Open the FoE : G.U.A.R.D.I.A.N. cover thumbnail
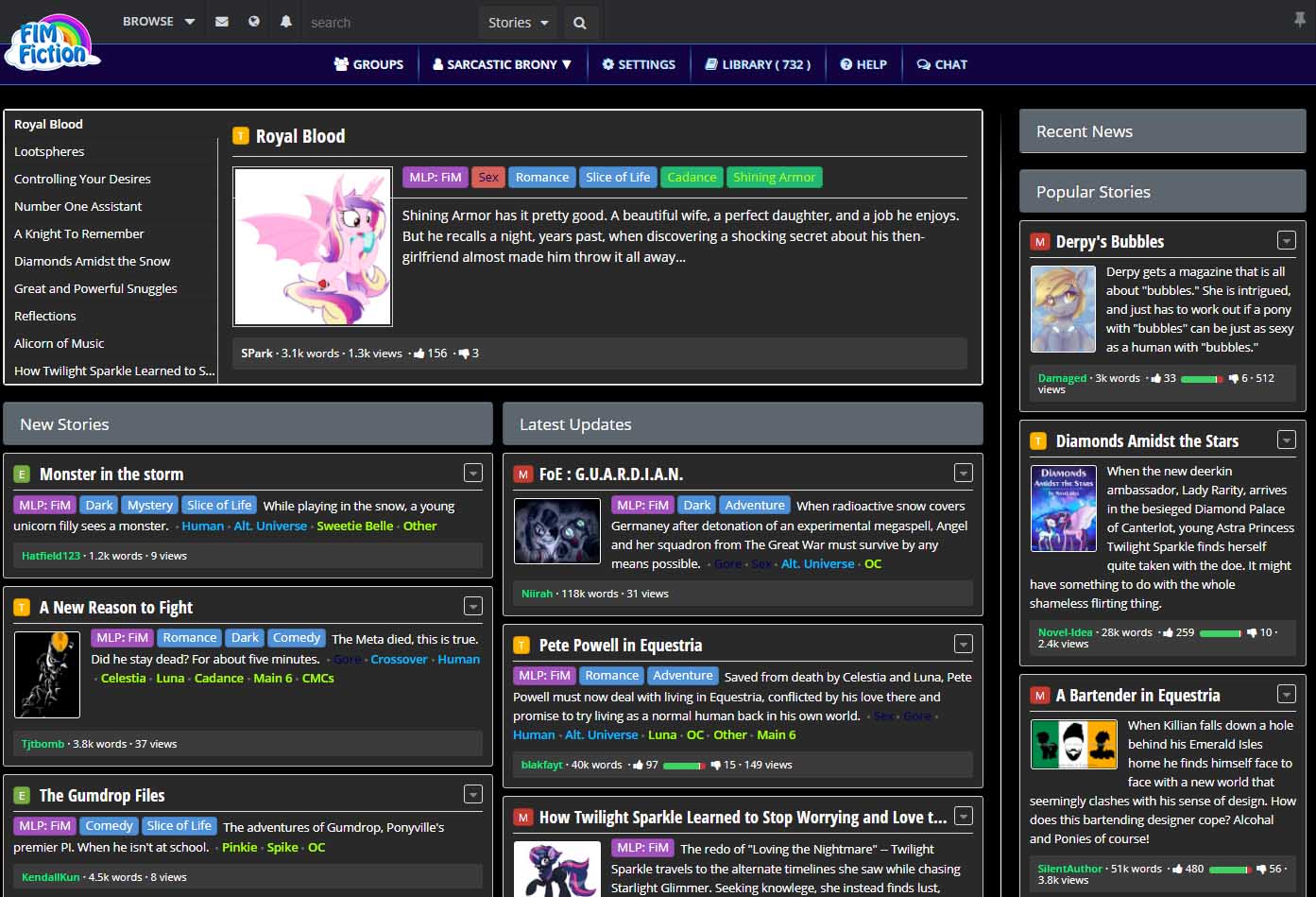This screenshot has width=1316, height=897. pos(557,531)
